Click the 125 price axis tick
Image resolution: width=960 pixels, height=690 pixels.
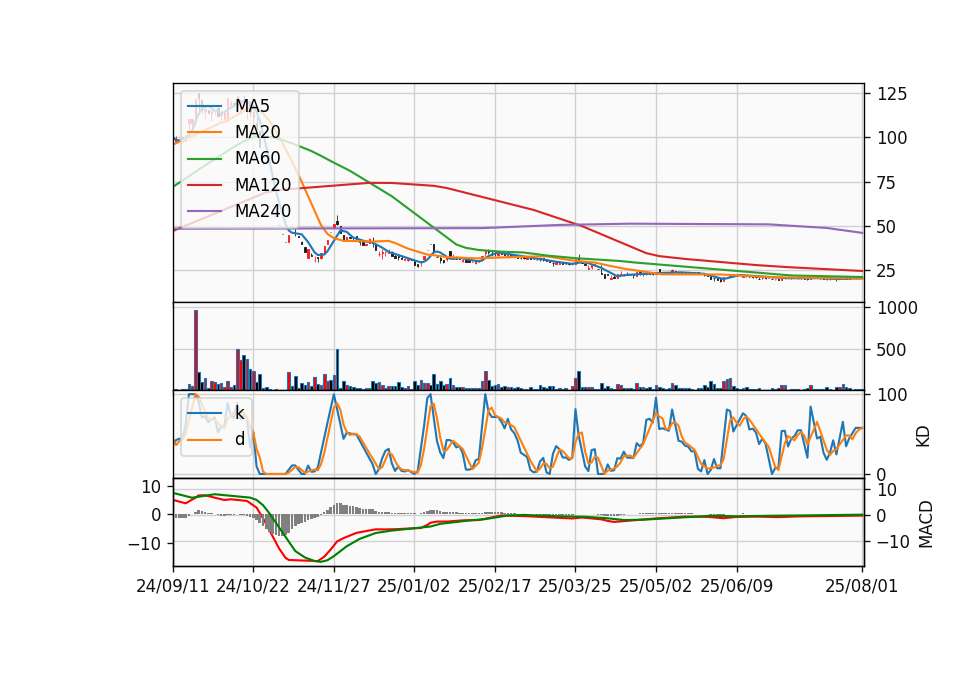pyautogui.click(x=892, y=94)
